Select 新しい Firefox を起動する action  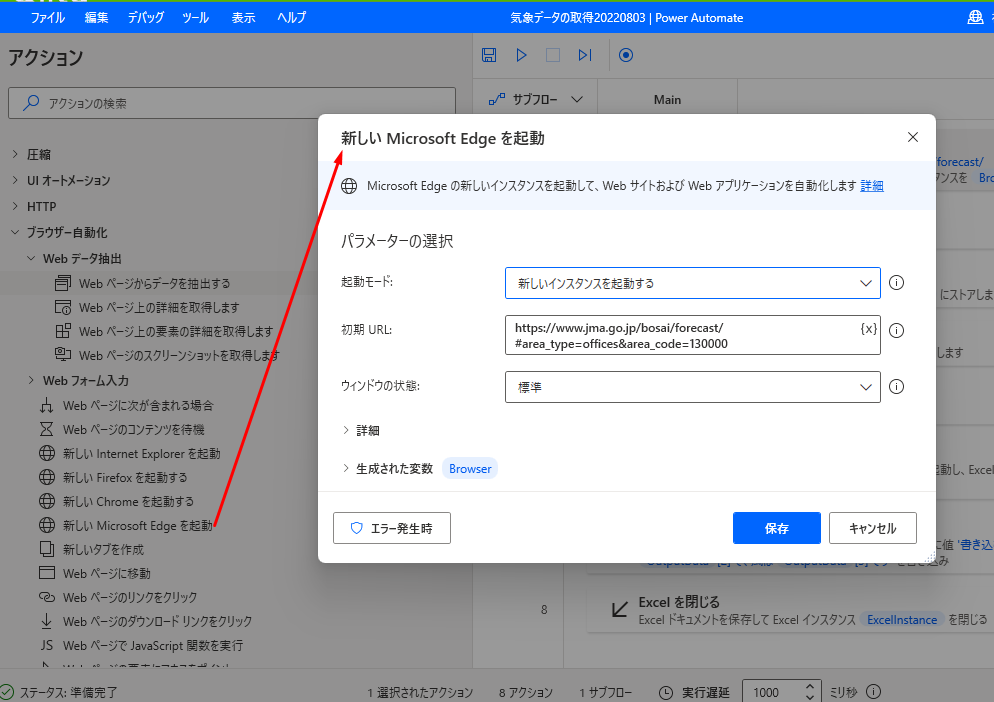pyautogui.click(x=113, y=478)
